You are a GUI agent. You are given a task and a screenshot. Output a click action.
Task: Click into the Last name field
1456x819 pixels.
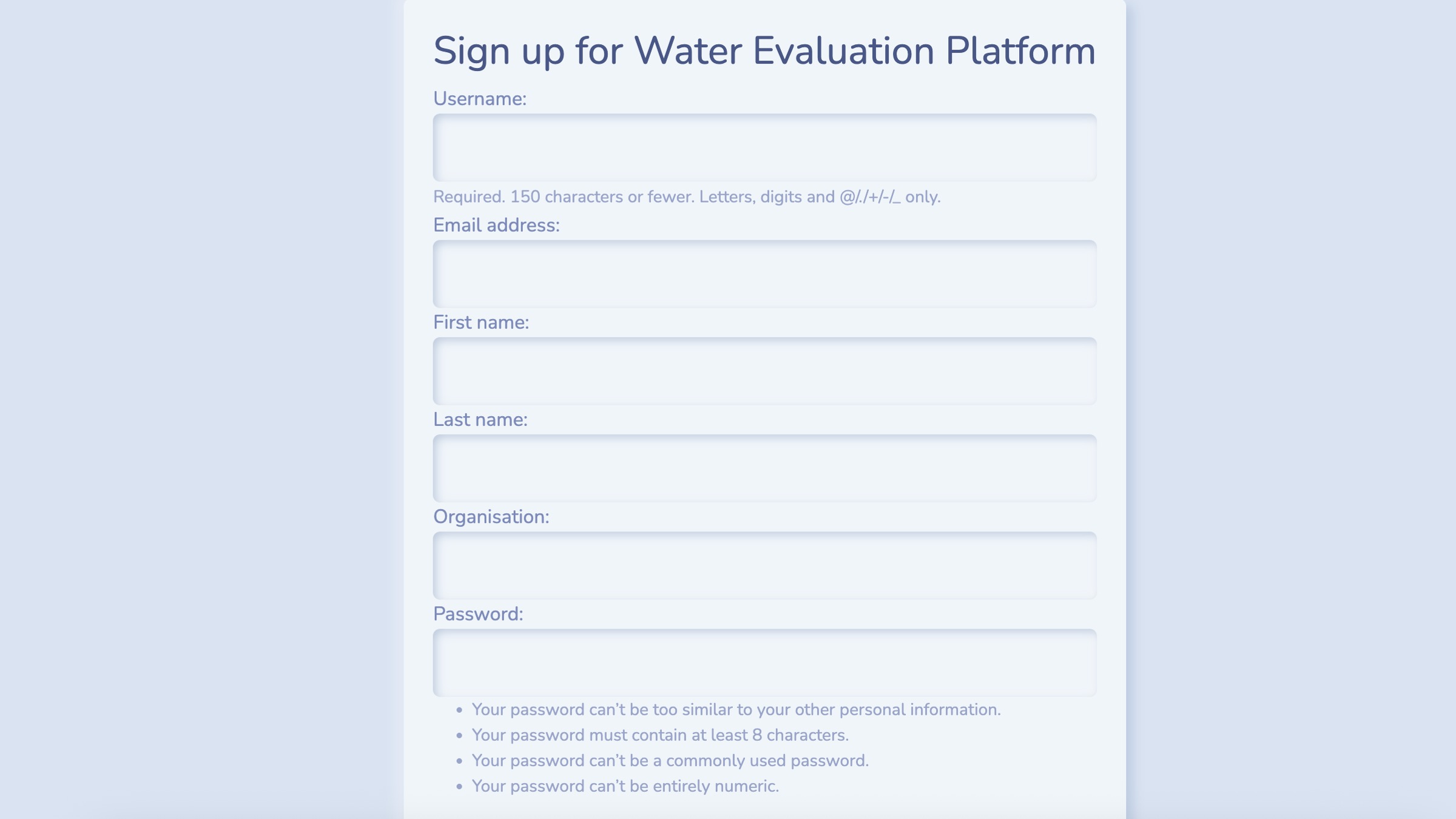[764, 468]
